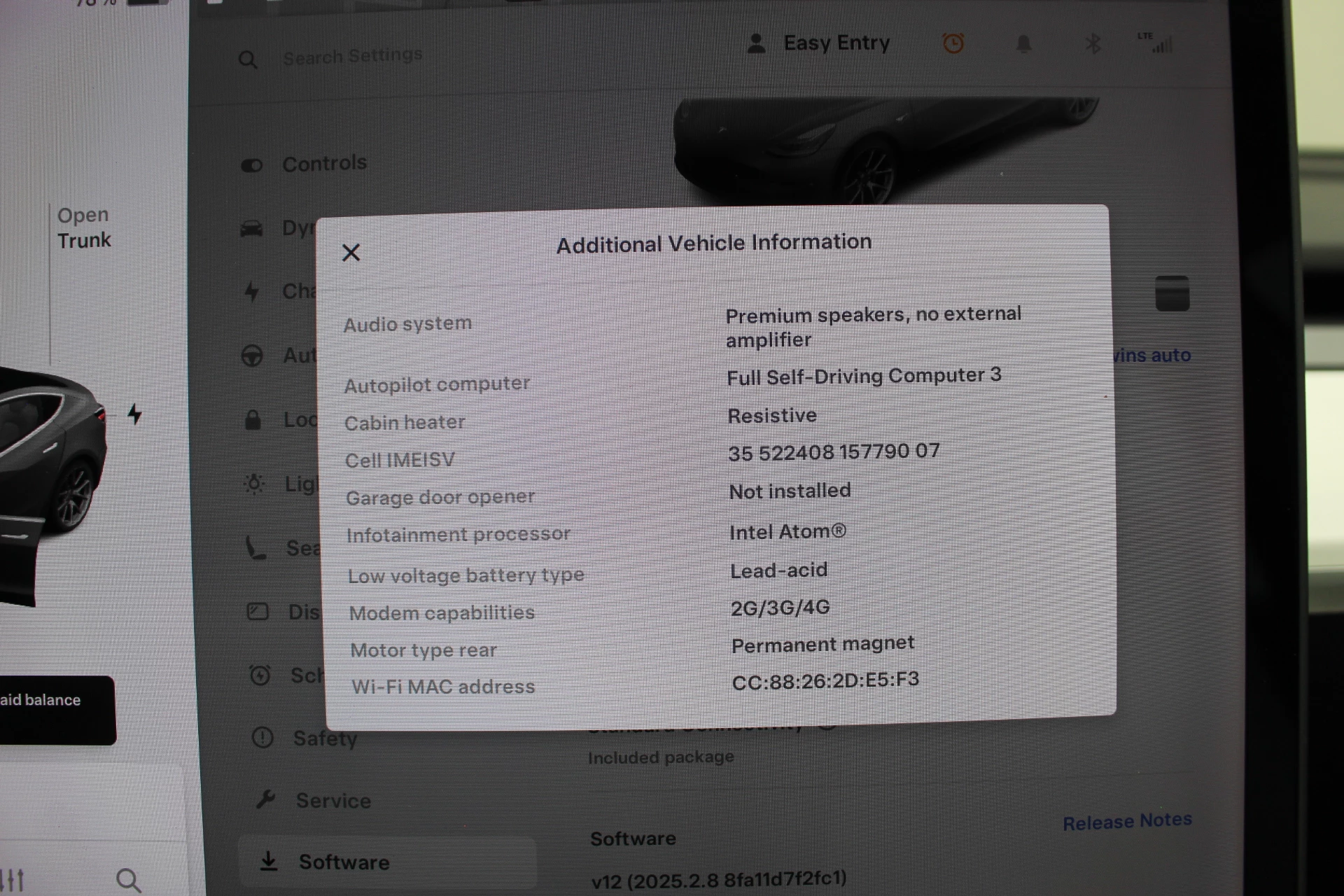Tap the Schedule clock icon

pos(260,675)
